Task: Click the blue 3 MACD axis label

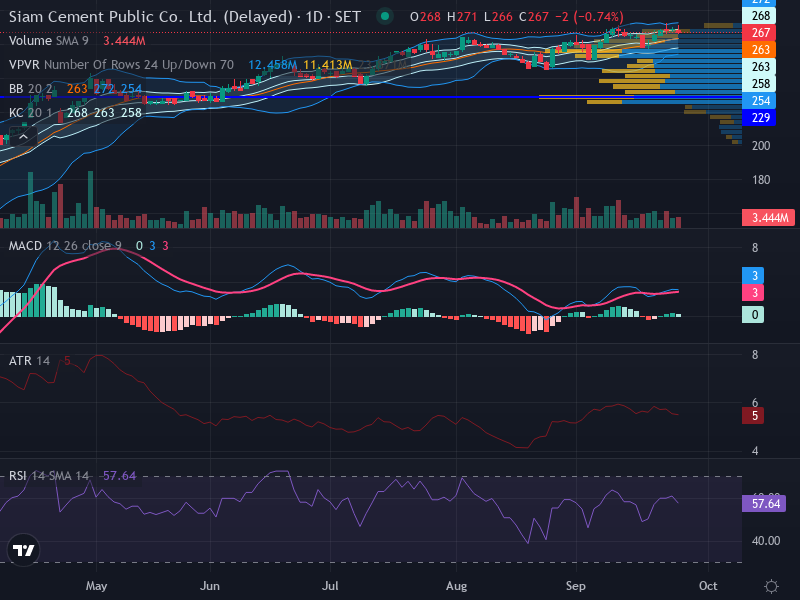Action: click(x=753, y=276)
